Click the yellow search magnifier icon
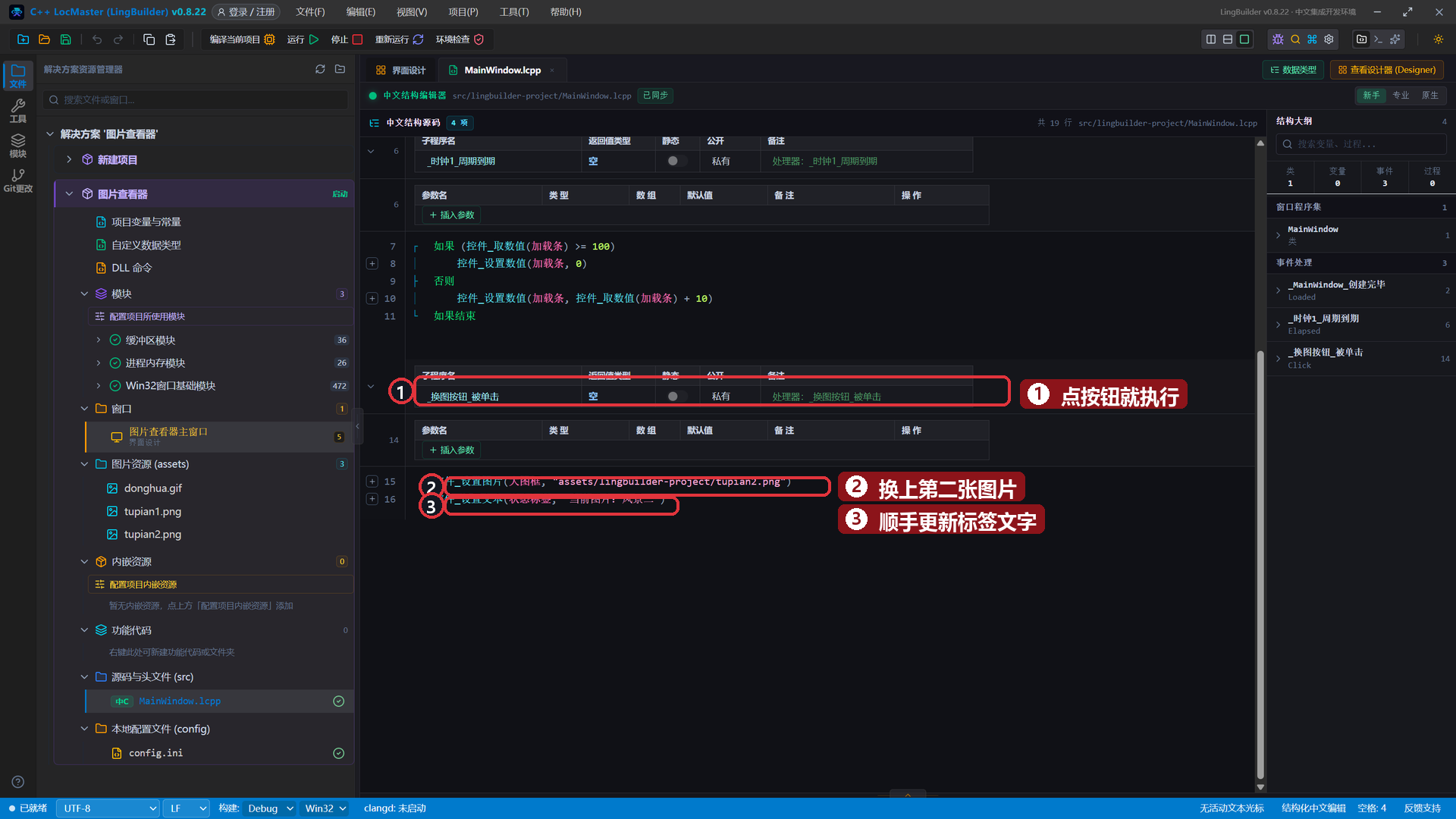The image size is (1456, 819). (x=1295, y=39)
